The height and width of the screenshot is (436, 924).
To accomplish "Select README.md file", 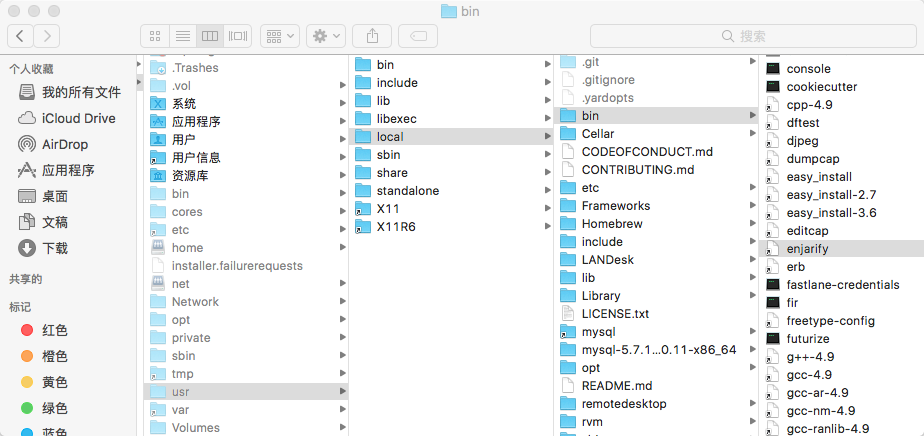I will tap(656, 386).
